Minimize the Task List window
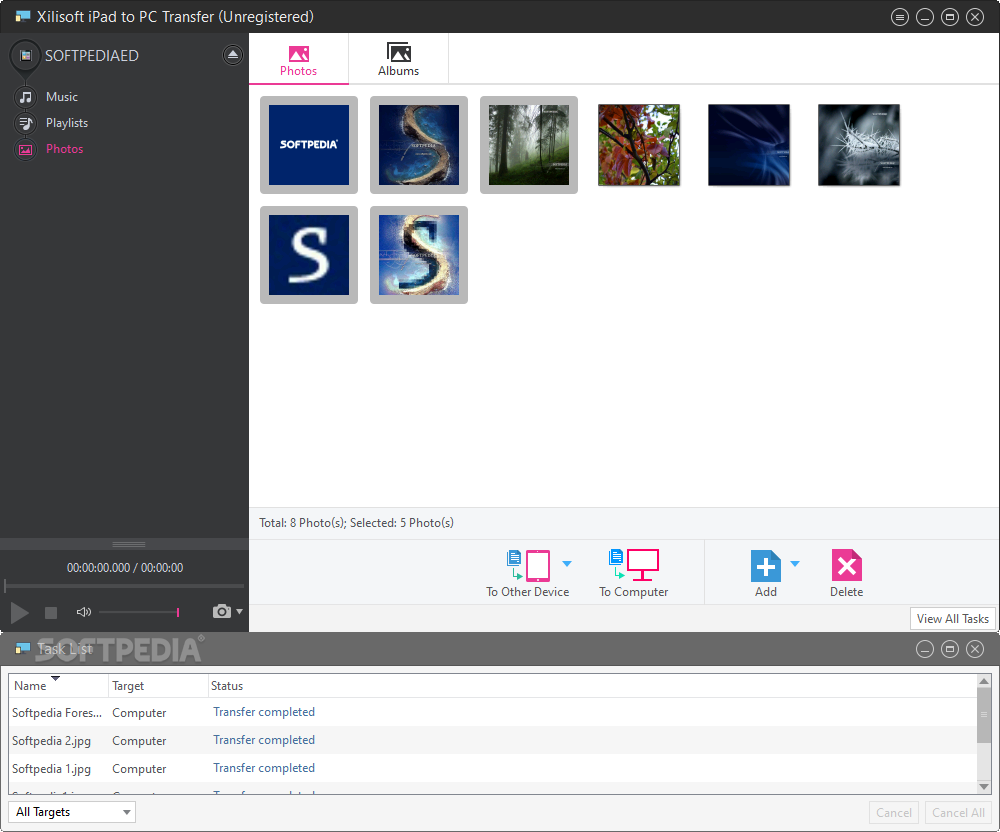Viewport: 1000px width, 832px height. (924, 649)
